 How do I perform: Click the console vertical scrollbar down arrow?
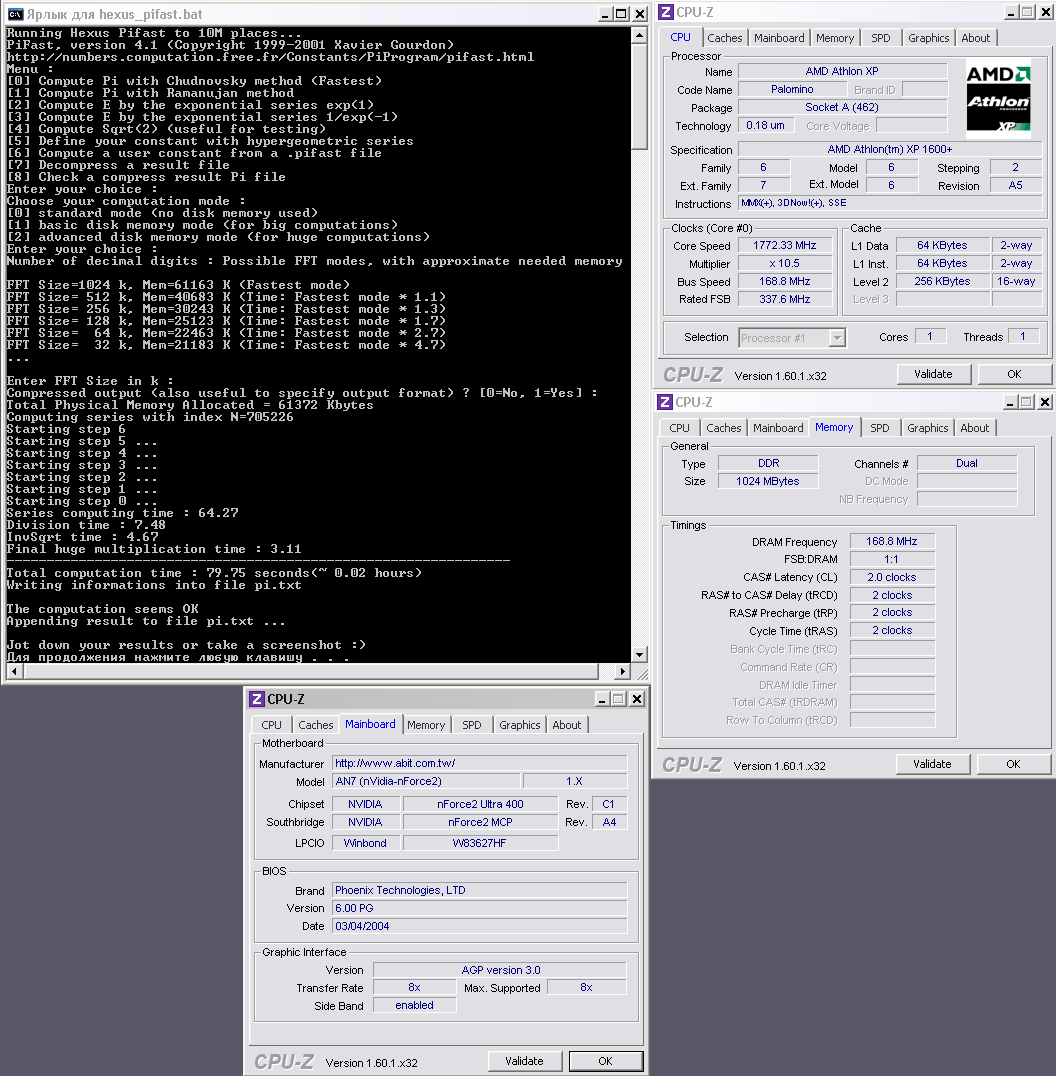639,655
